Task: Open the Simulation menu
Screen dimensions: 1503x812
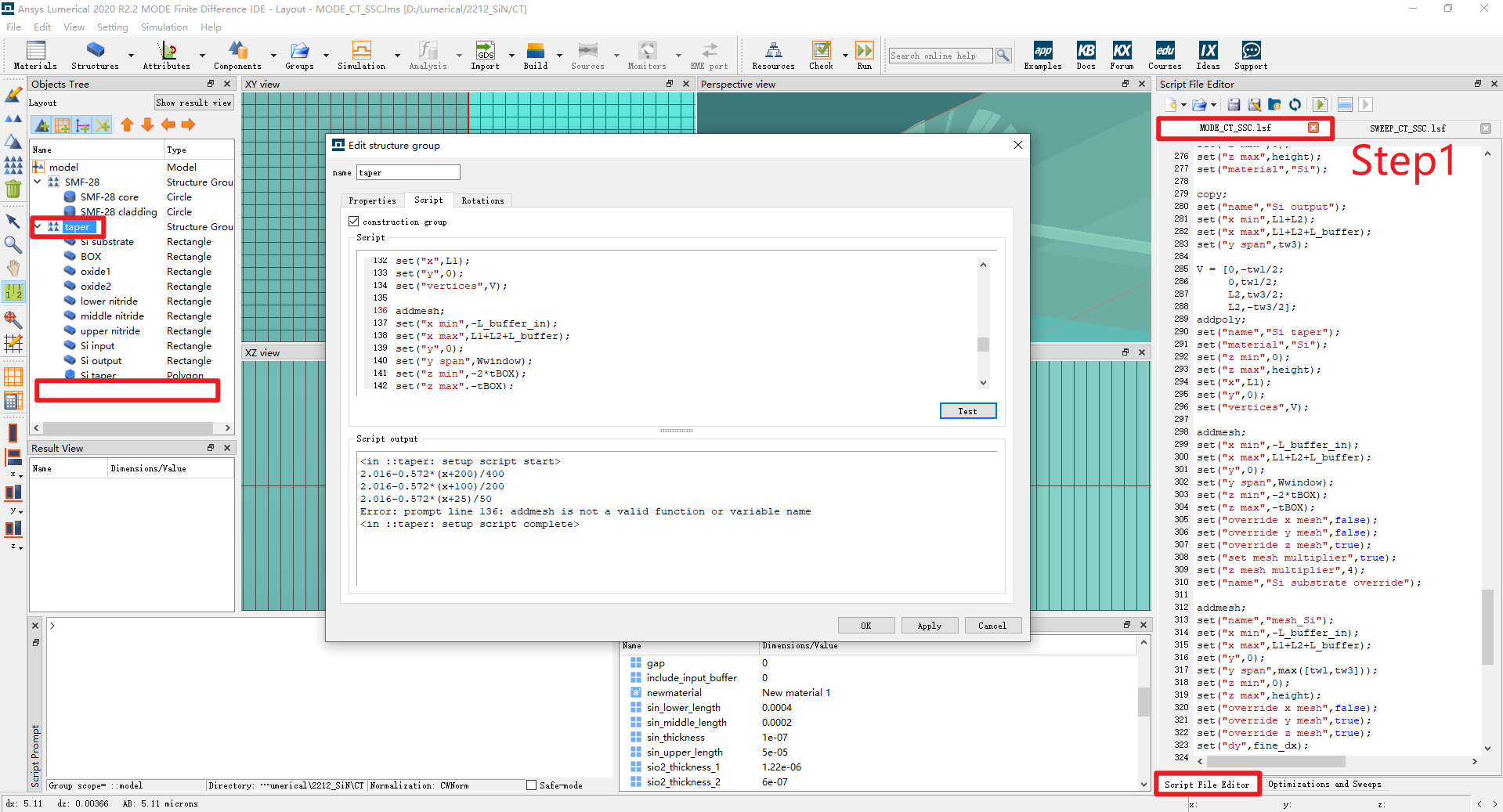Action: click(164, 27)
